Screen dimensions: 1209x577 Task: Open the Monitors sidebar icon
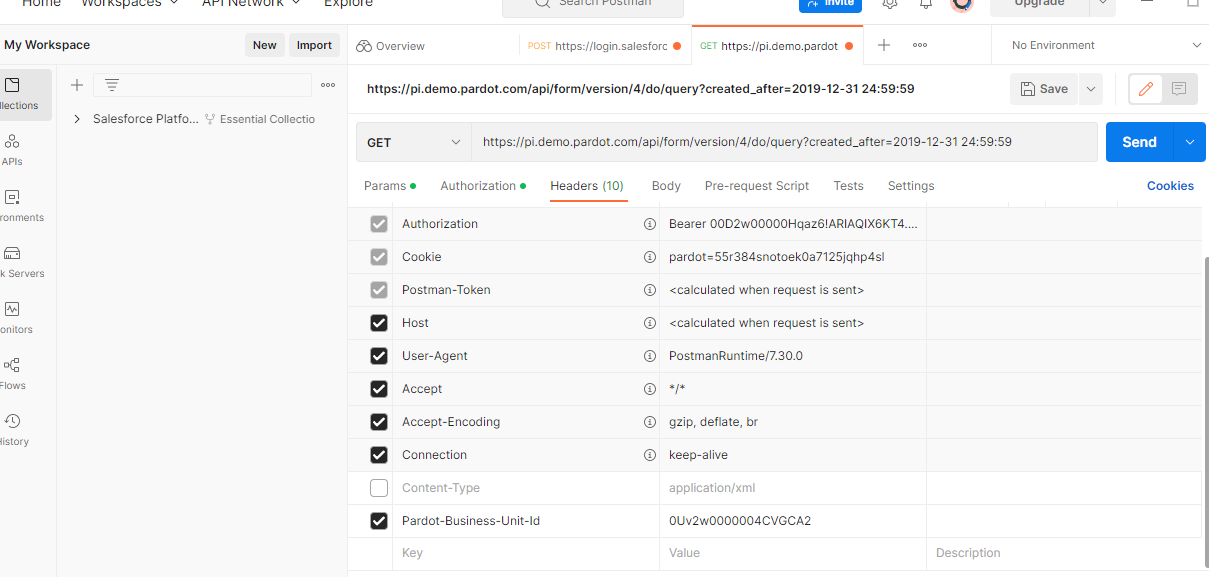point(12,317)
